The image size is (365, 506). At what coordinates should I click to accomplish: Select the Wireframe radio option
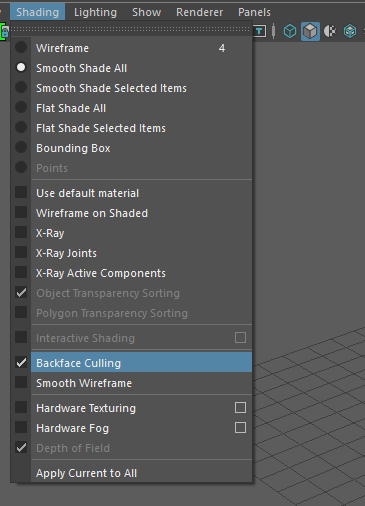coord(132,48)
